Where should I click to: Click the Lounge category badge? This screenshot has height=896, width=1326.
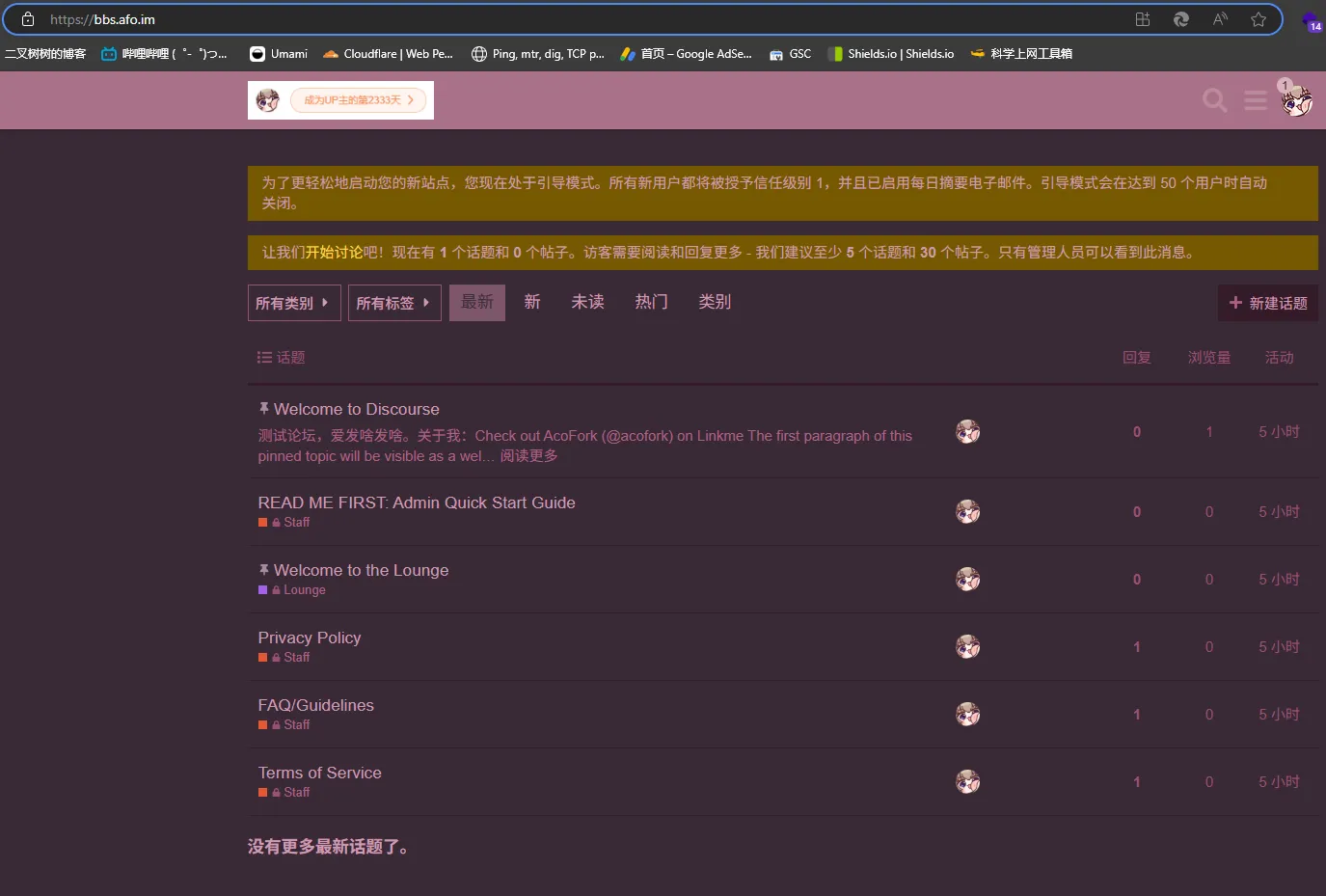pyautogui.click(x=303, y=590)
